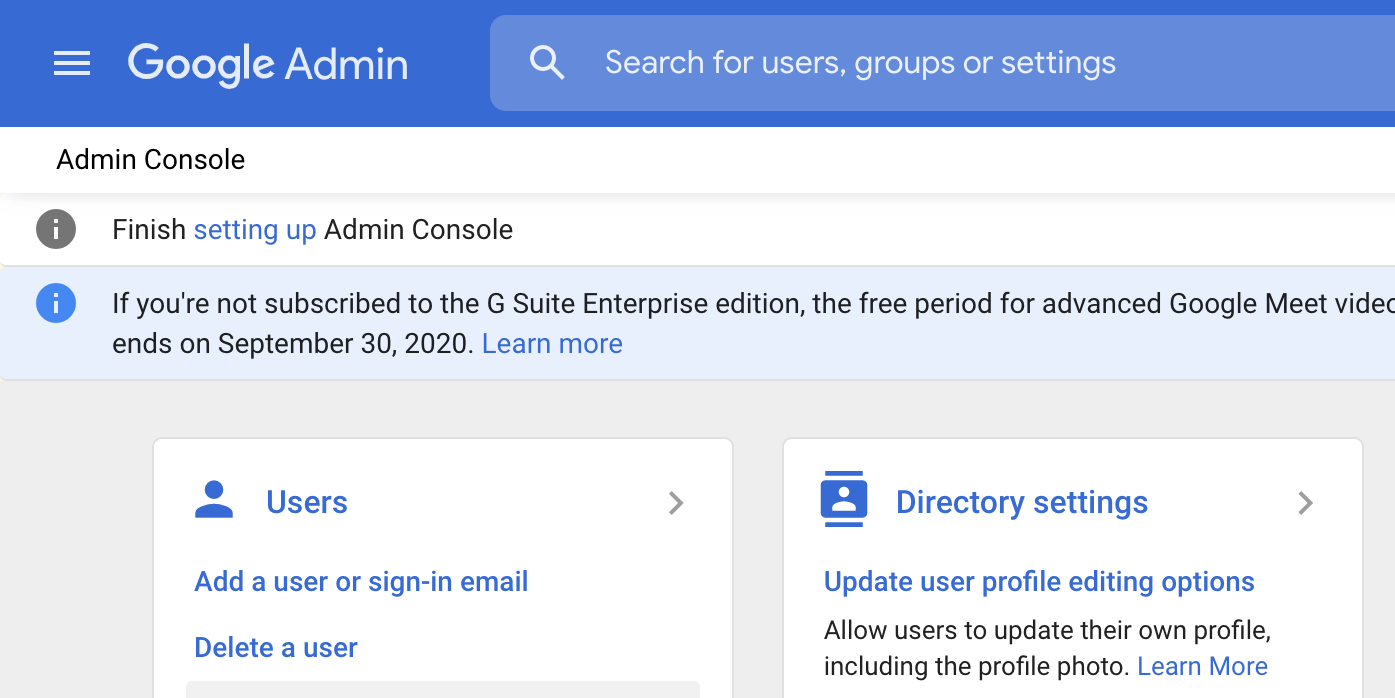Click the Directory settings contact card icon

click(x=843, y=500)
